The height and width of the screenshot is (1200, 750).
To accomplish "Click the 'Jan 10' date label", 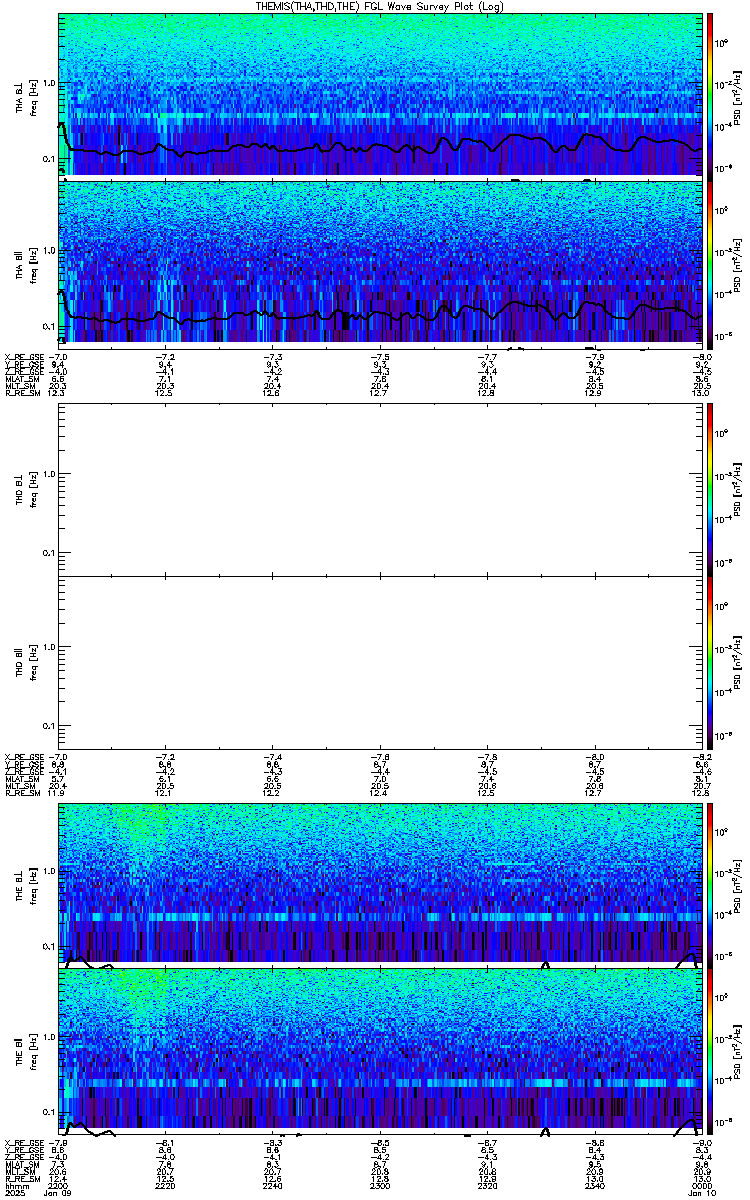I will click(702, 1192).
